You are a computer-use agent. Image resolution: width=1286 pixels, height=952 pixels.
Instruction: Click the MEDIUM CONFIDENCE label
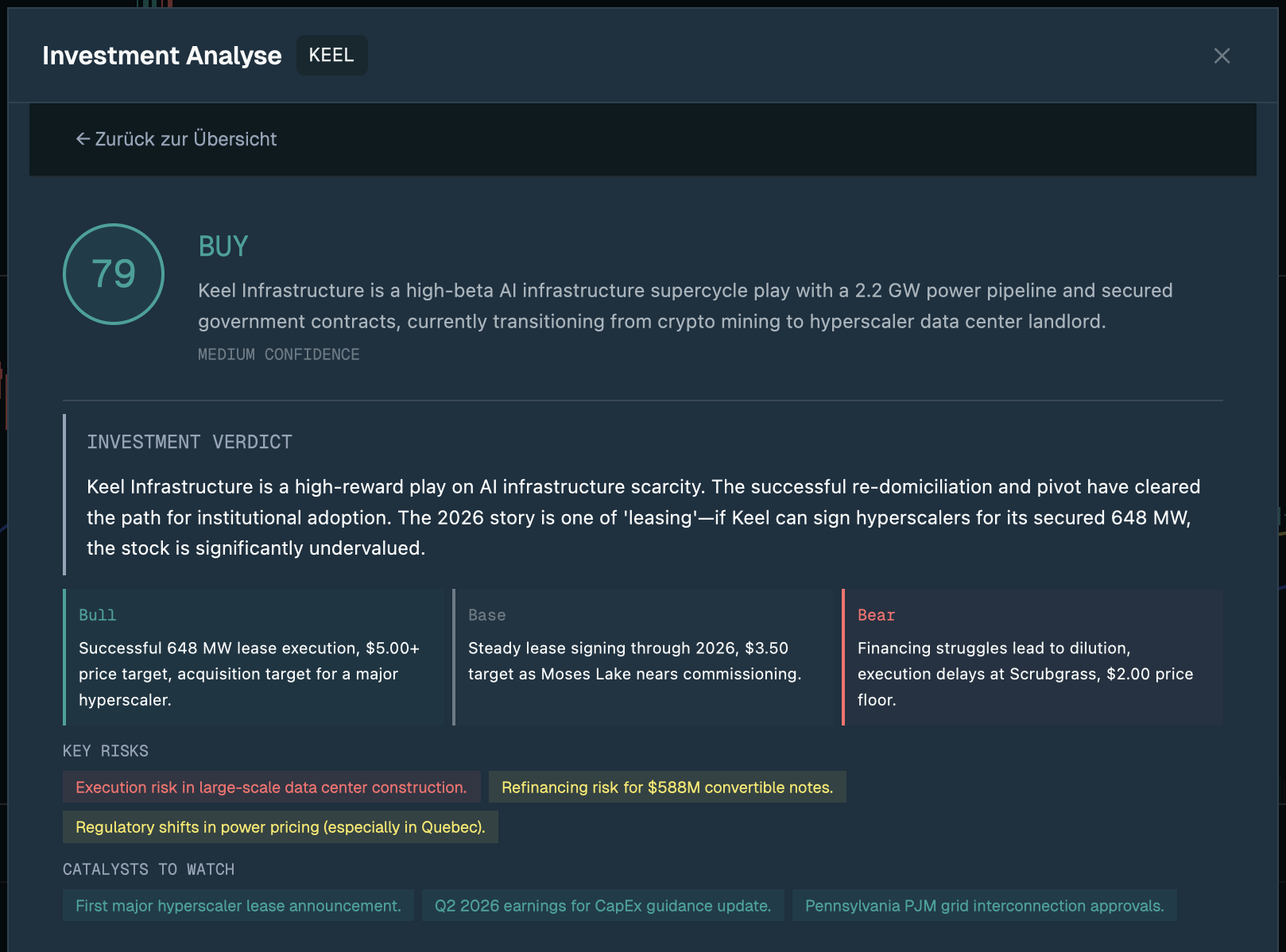(279, 354)
